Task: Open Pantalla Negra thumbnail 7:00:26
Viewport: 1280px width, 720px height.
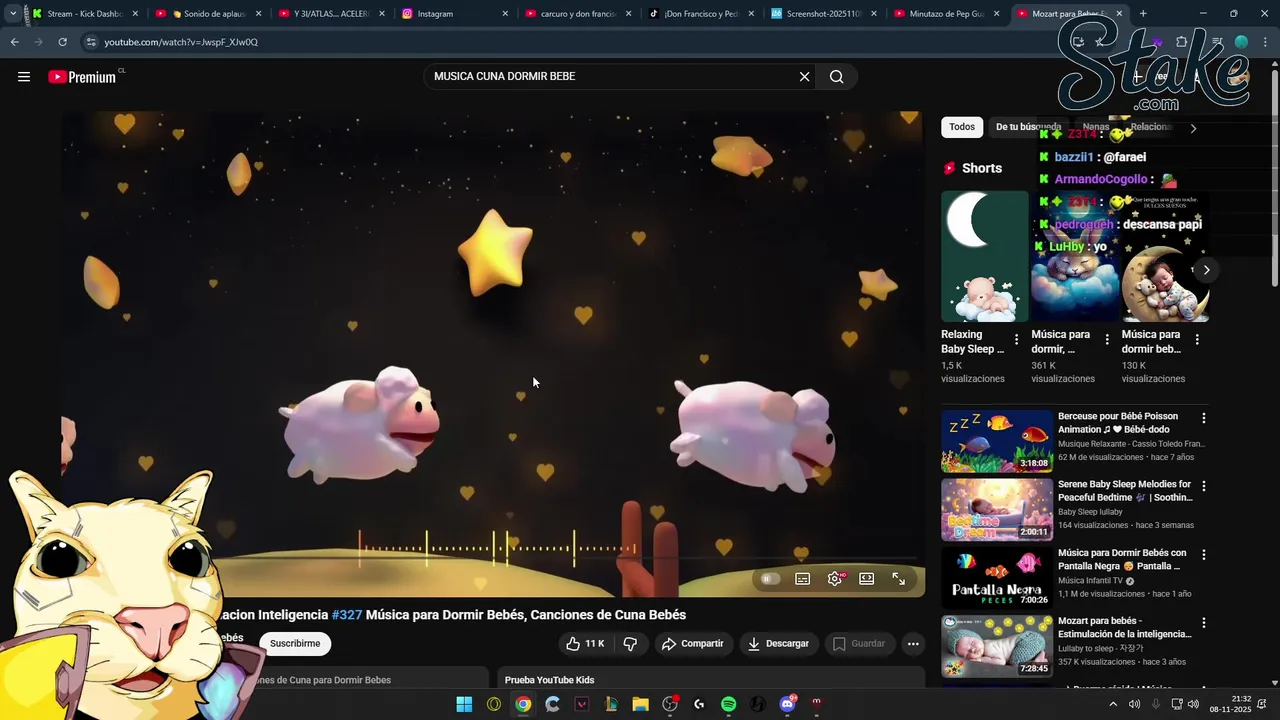Action: coord(997,577)
